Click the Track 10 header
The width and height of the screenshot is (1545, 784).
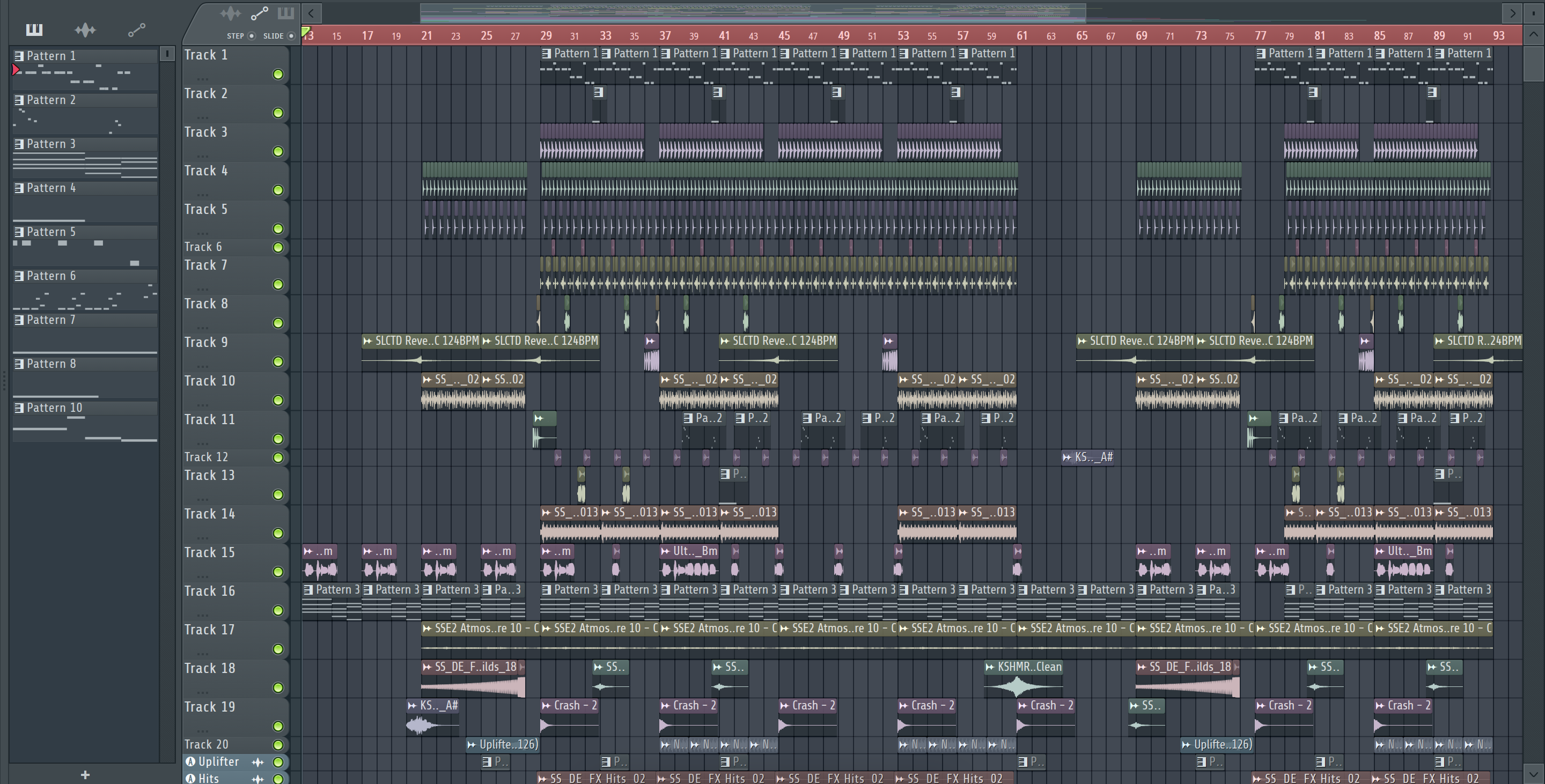click(x=235, y=390)
